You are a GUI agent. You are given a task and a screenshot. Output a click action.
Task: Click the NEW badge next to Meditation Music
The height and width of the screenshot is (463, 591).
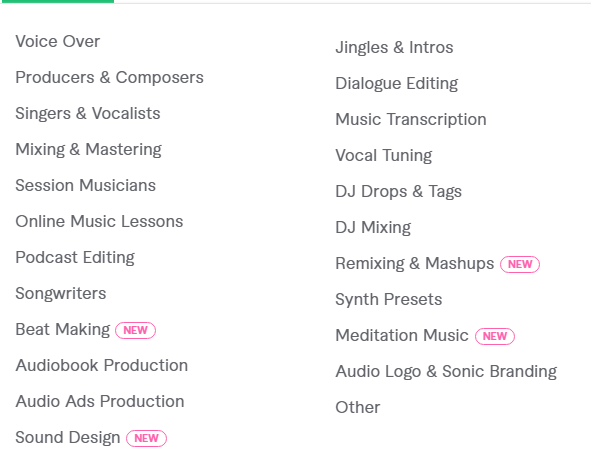pos(495,336)
